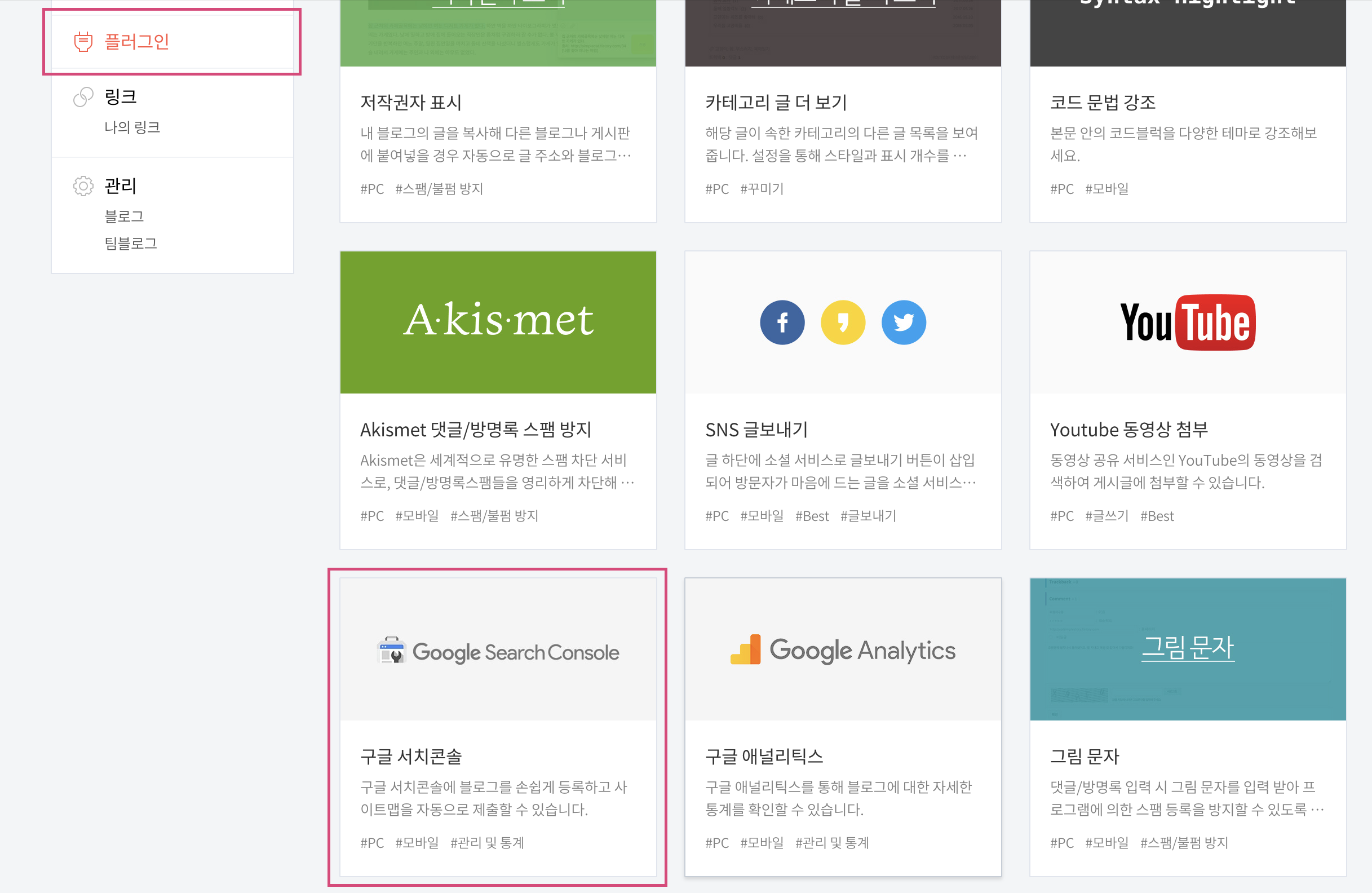Image resolution: width=1372 pixels, height=893 pixels.
Task: Click the YouTube logo image
Action: point(1187,322)
